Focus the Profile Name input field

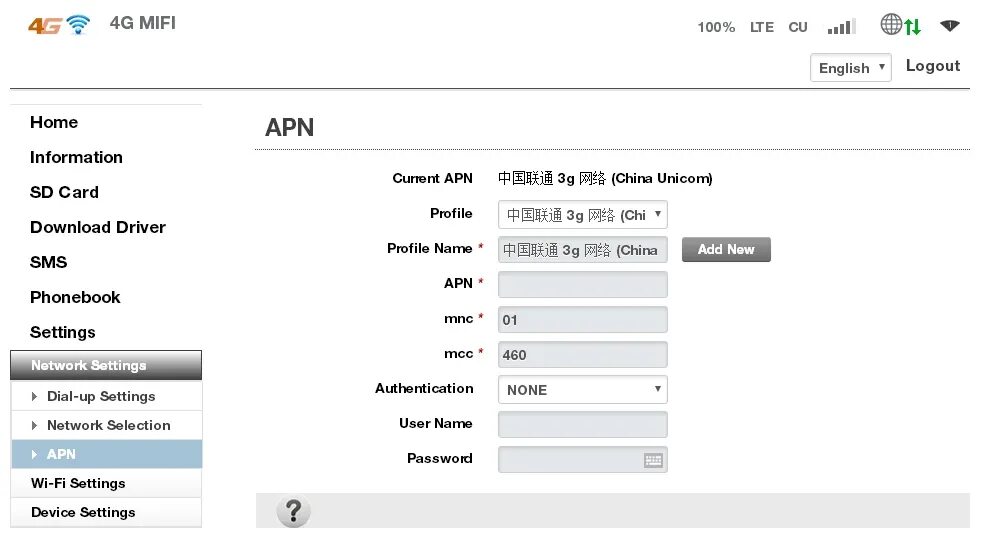pyautogui.click(x=582, y=250)
